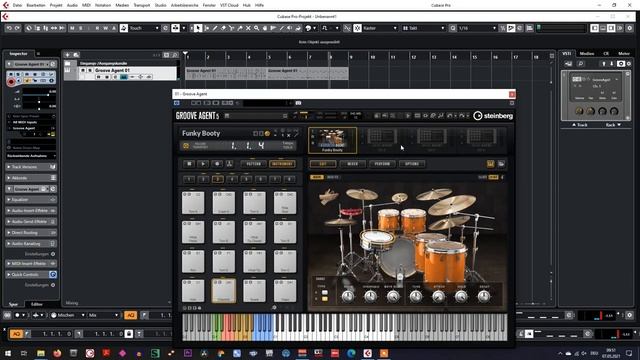The image size is (640, 360).
Task: Click the Funky Booty kit slot thumbnail
Action: [x=332, y=140]
